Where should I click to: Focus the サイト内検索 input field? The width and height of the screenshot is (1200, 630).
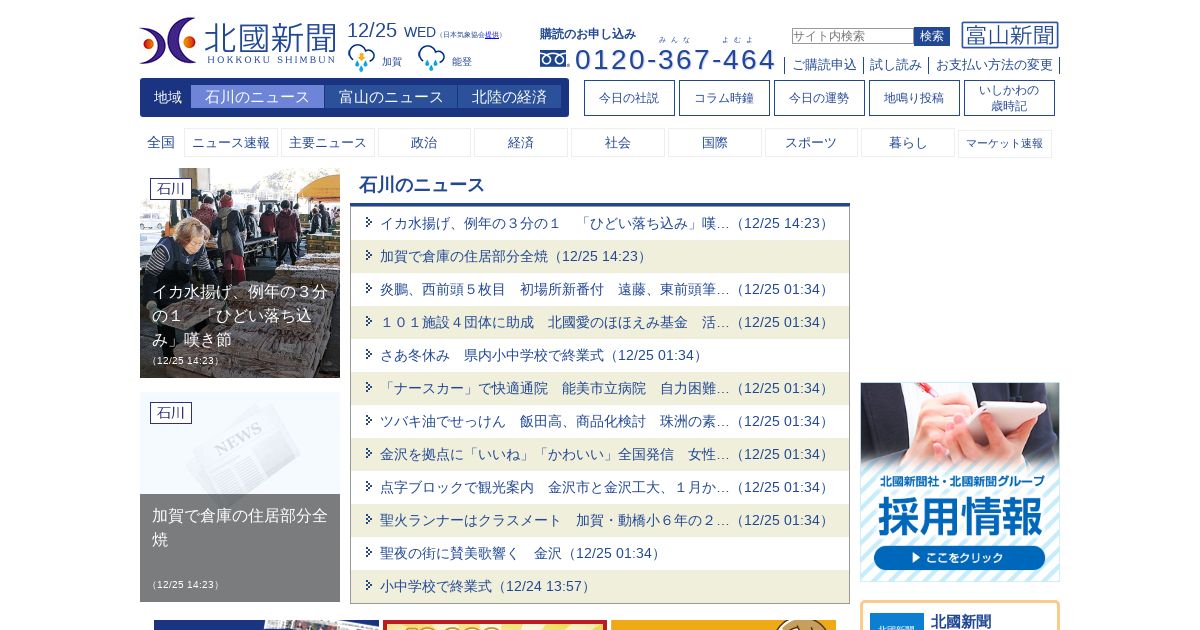point(852,36)
